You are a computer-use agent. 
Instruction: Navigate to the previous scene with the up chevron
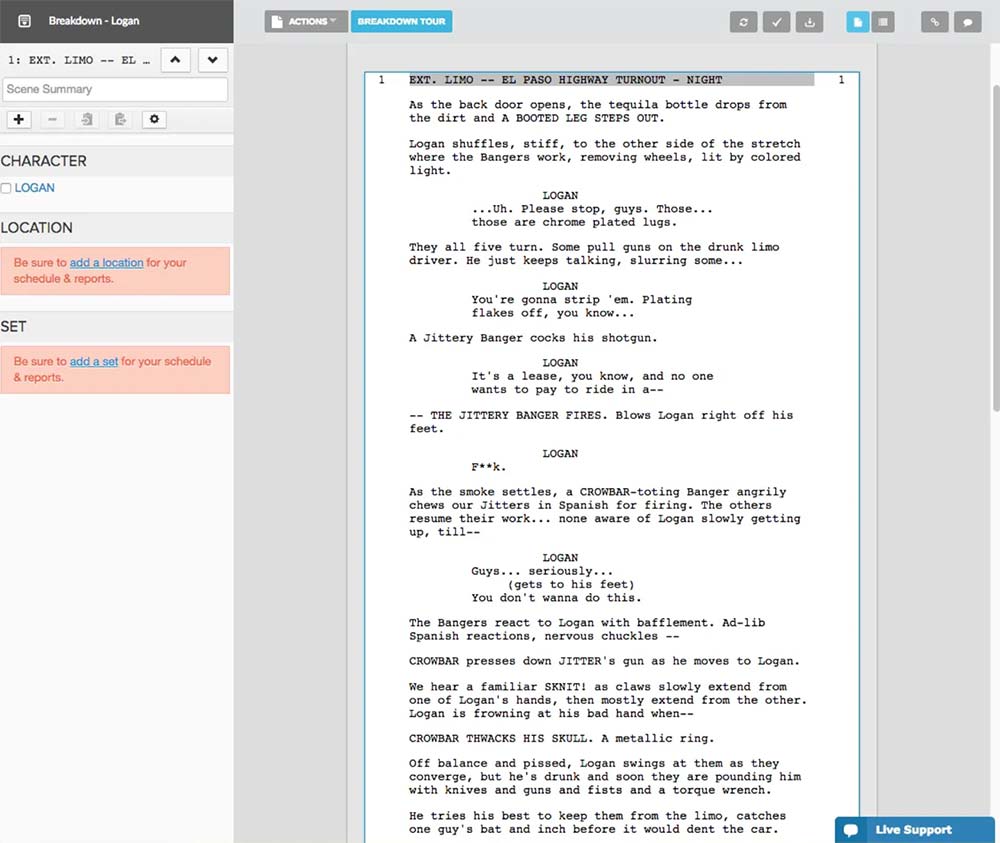point(175,60)
